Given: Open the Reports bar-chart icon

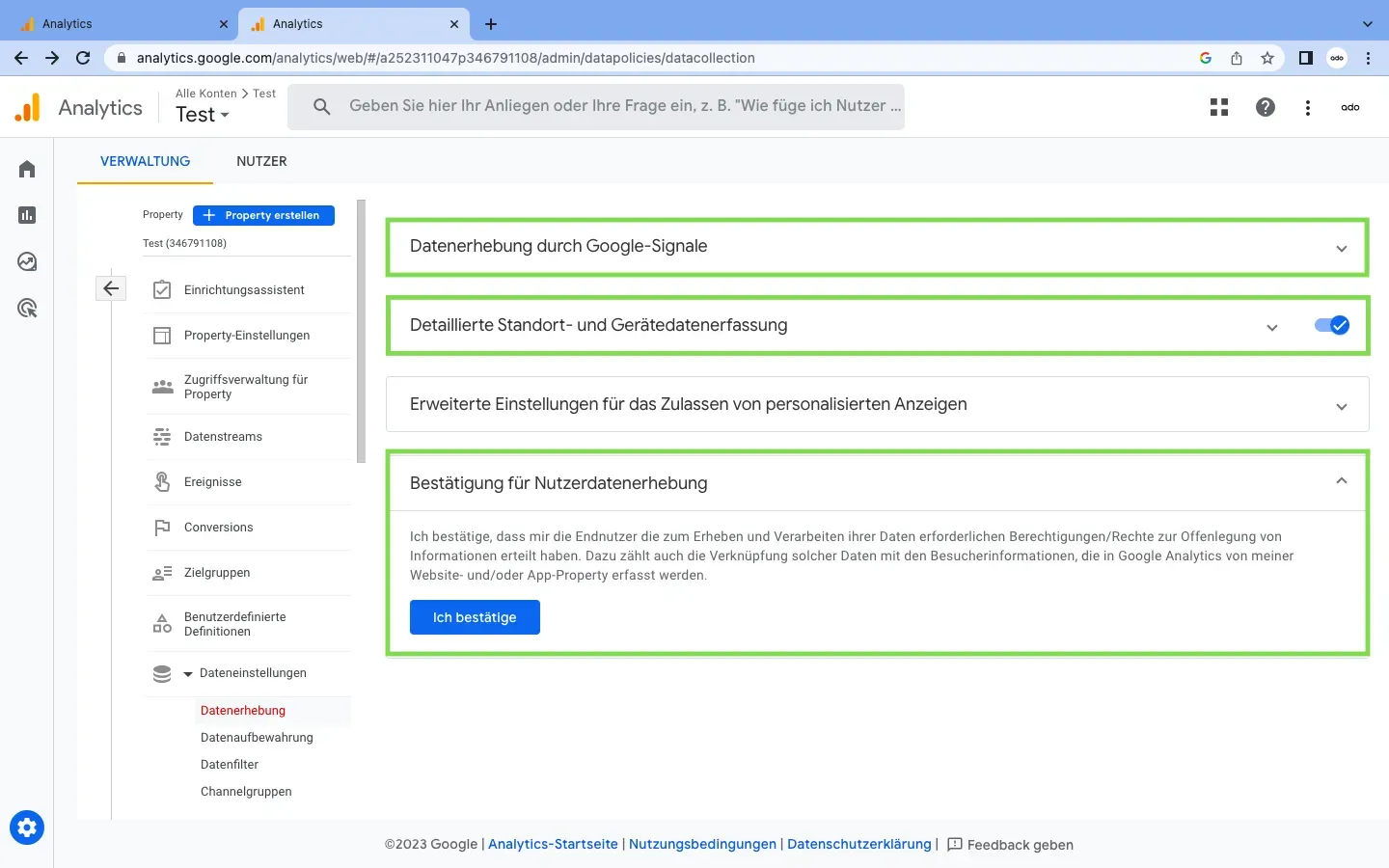Looking at the screenshot, I should pyautogui.click(x=27, y=215).
